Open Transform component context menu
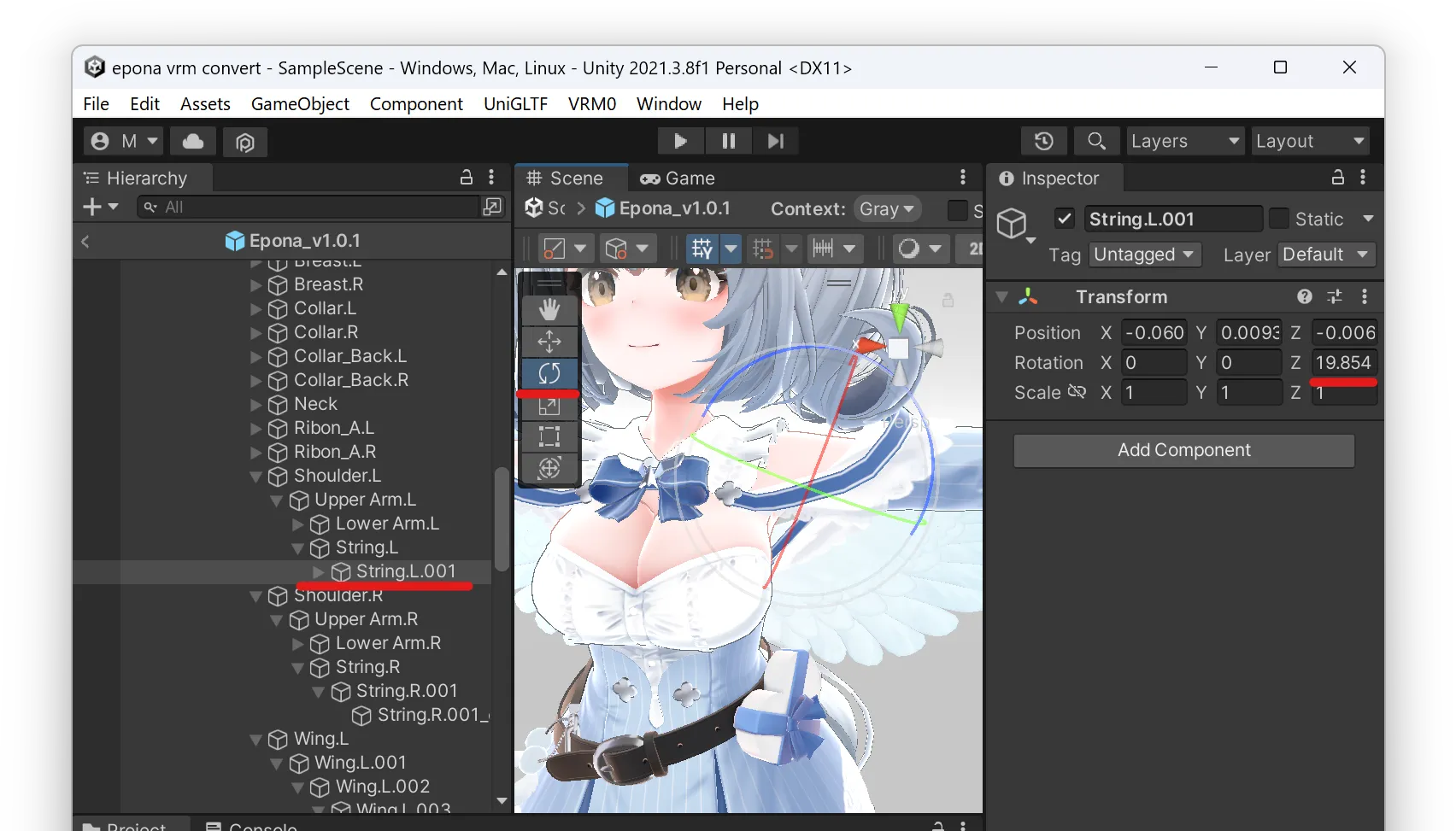The height and width of the screenshot is (831, 1456). (x=1365, y=296)
